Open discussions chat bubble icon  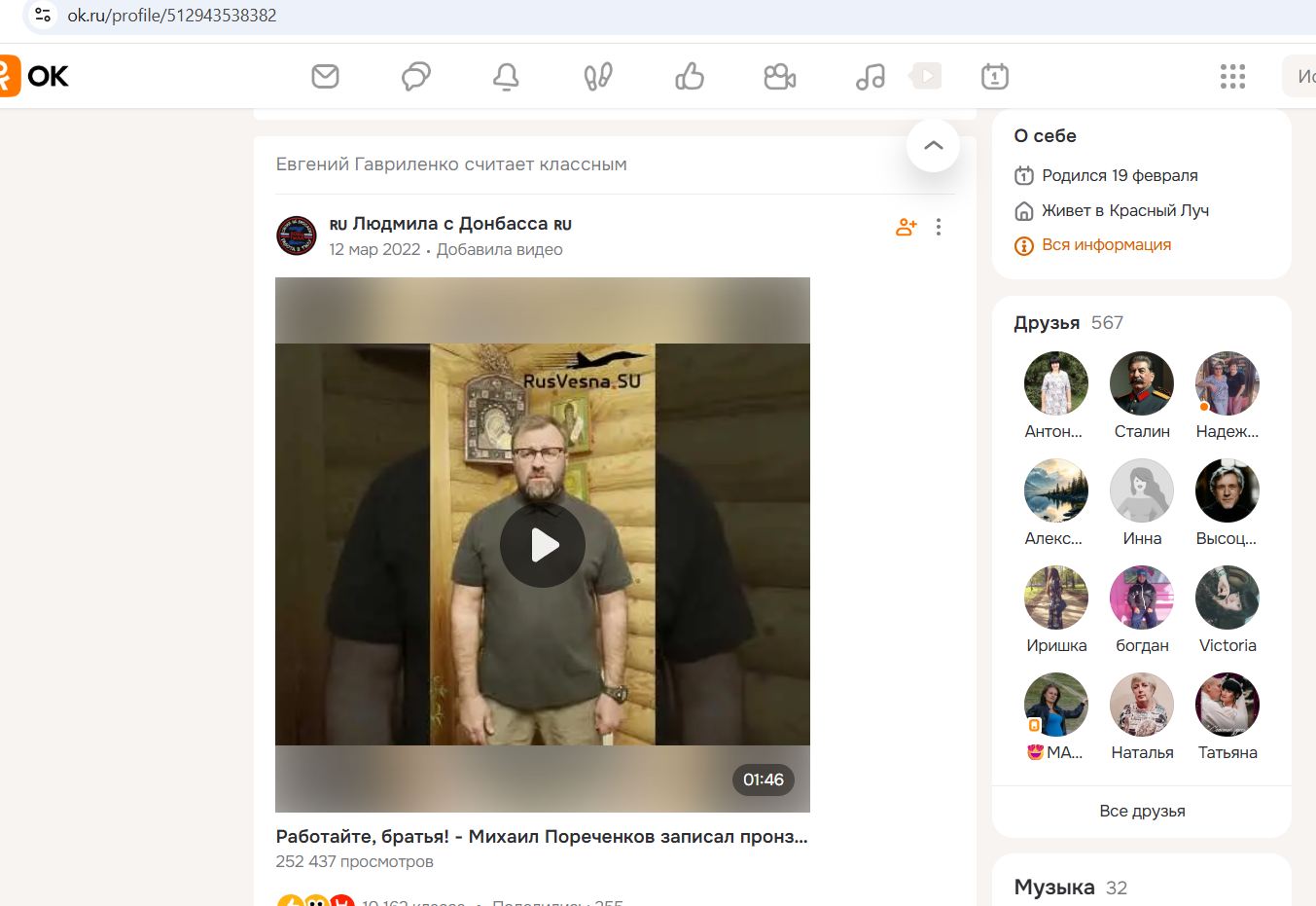click(416, 76)
